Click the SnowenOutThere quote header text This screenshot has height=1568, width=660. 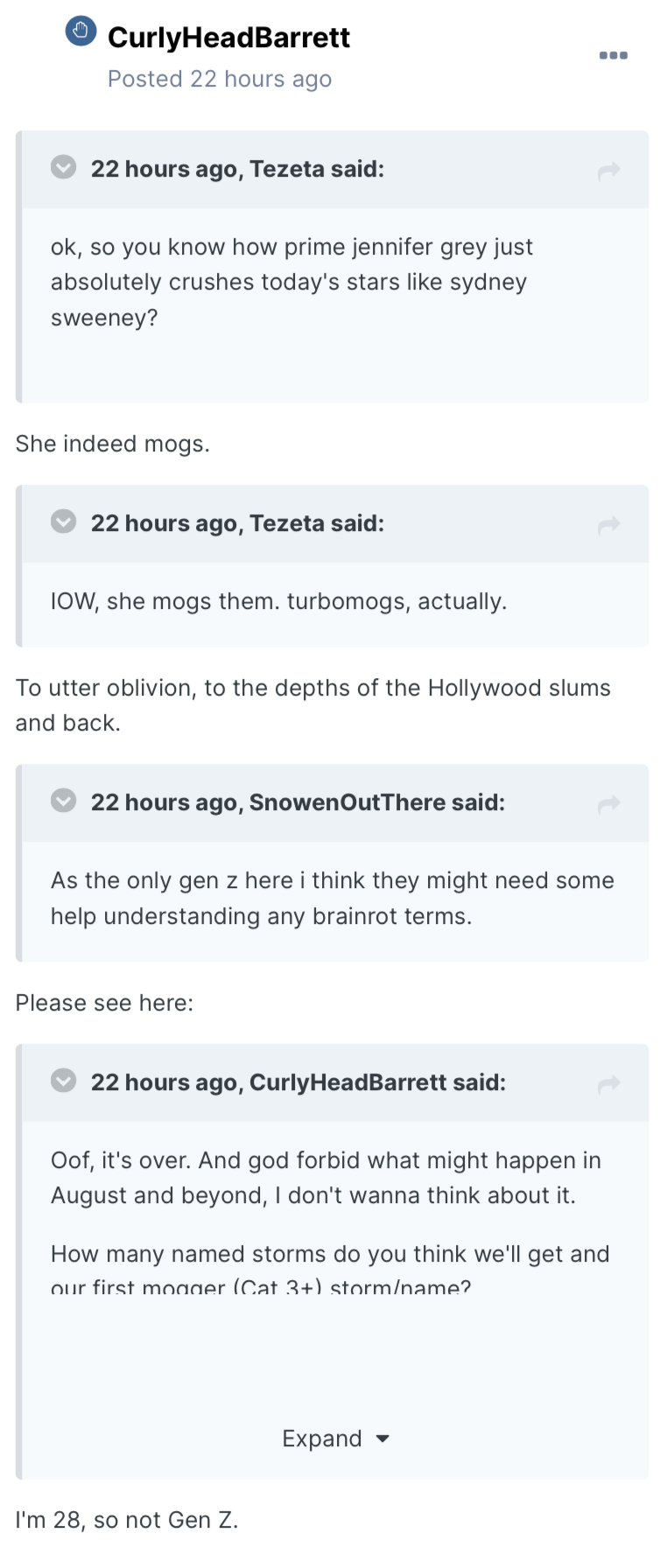coord(298,802)
